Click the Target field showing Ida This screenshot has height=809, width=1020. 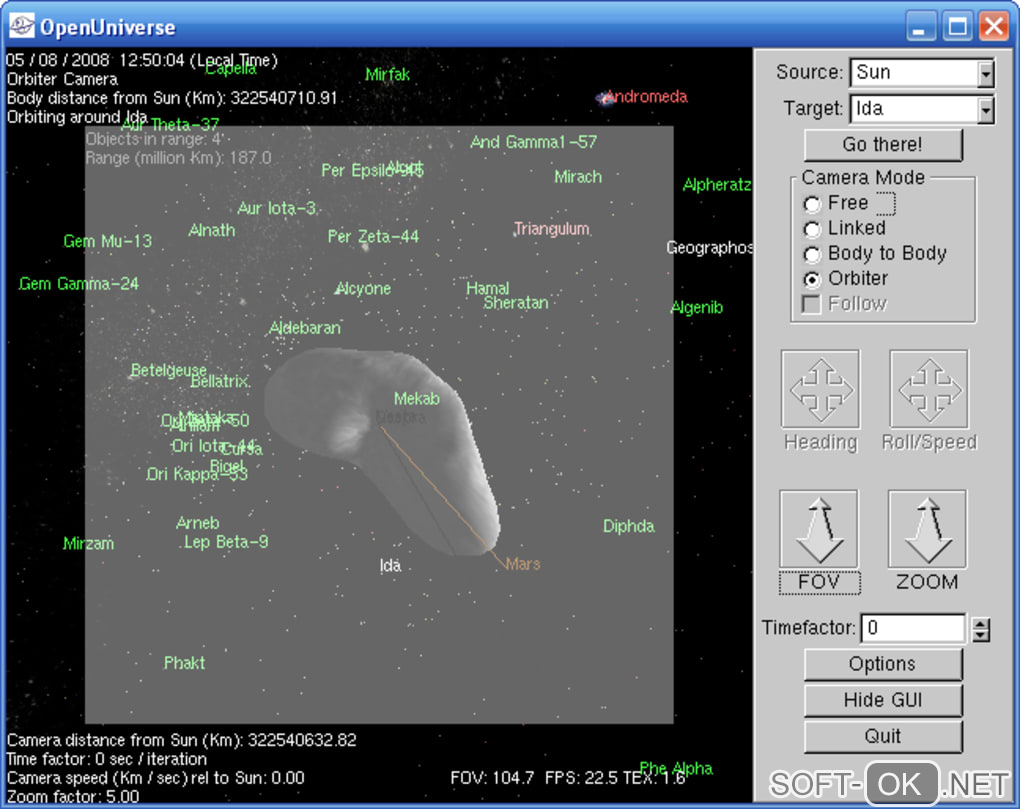[913, 109]
